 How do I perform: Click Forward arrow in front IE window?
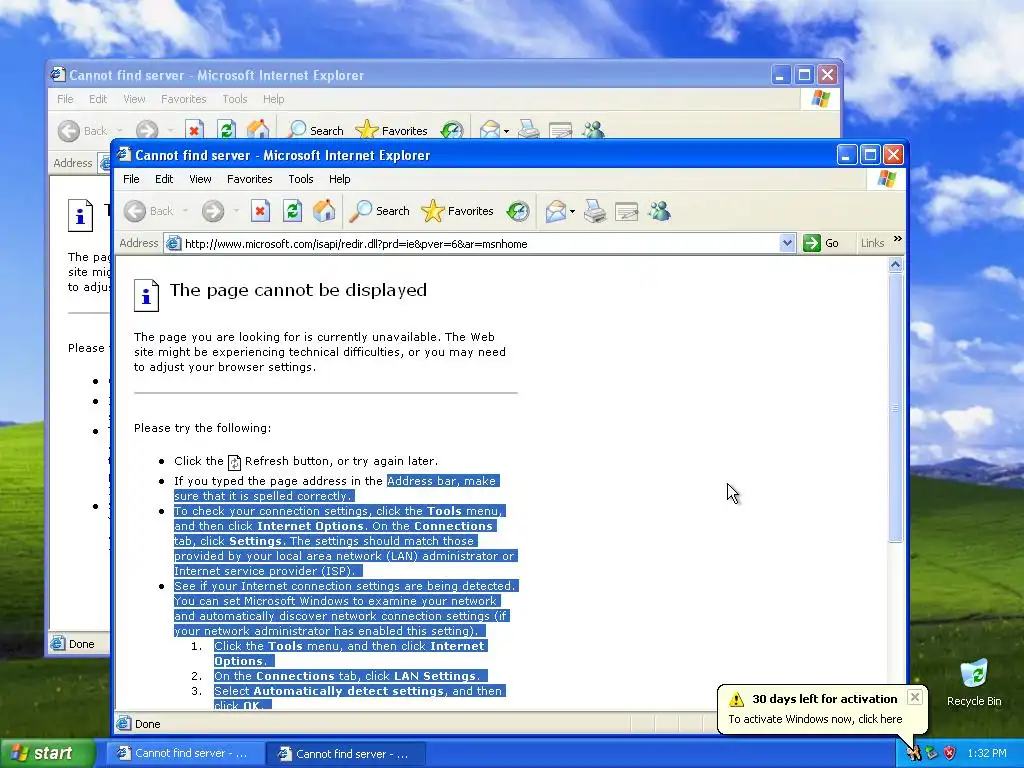pyautogui.click(x=213, y=211)
